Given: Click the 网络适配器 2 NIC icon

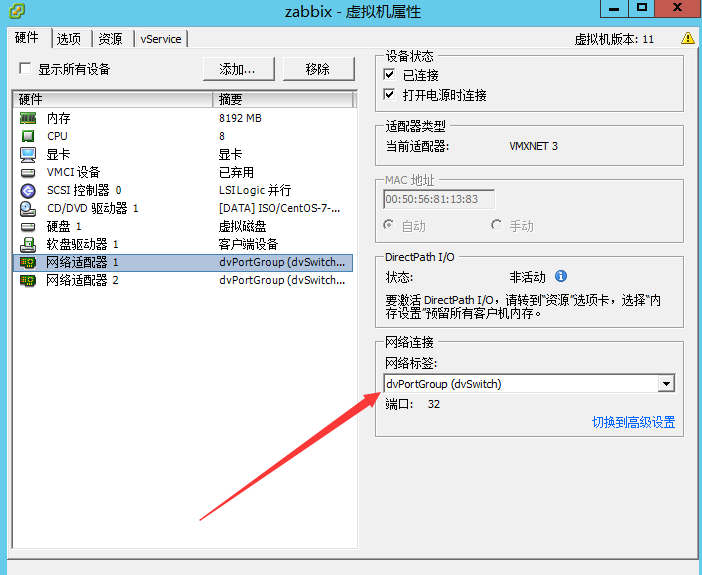Looking at the screenshot, I should point(28,281).
